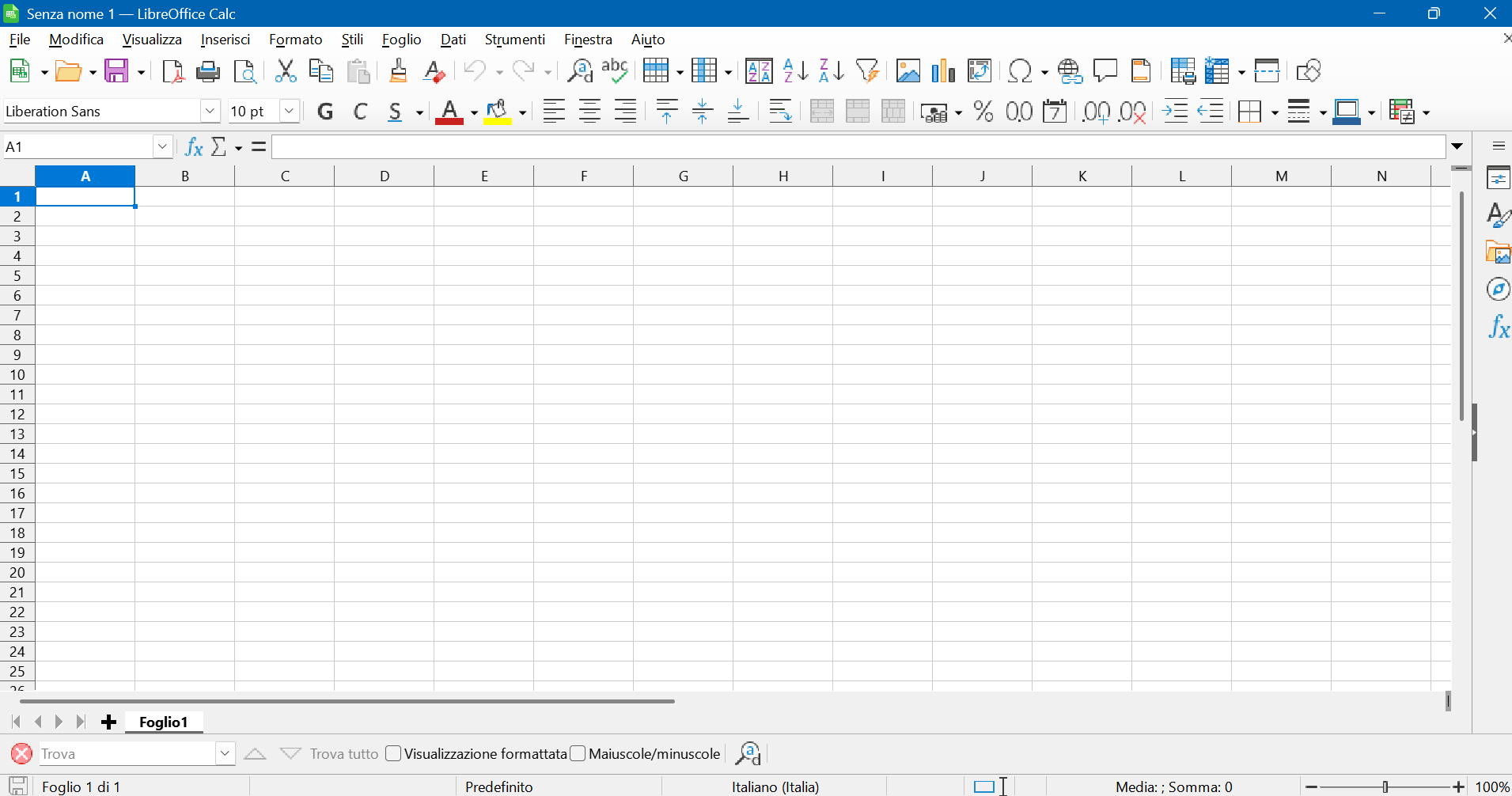Enable Visualizzazione formattata checkbox
The image size is (1512, 796).
tap(393, 753)
